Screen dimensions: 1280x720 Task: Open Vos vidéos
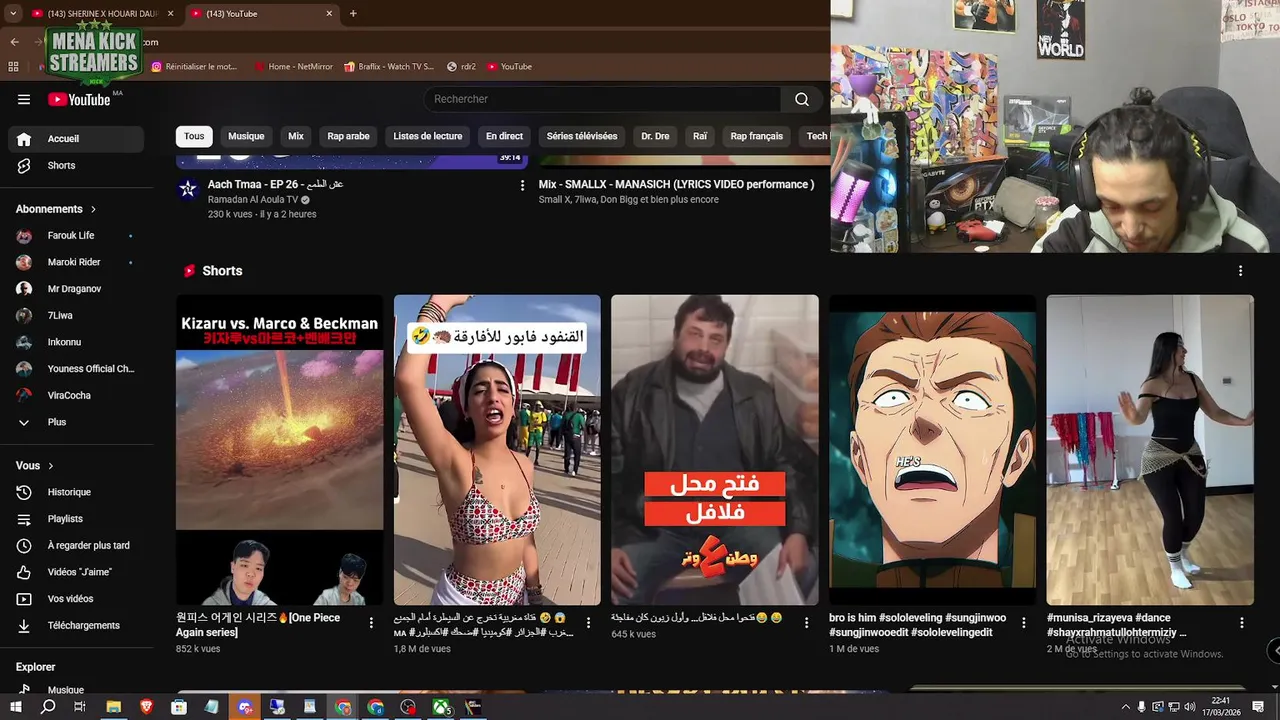pyautogui.click(x=76, y=599)
